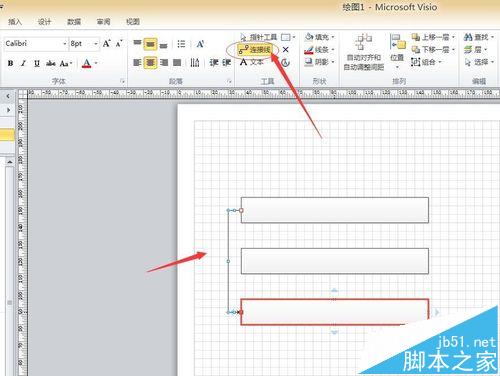Click the AutoConnect arrow below bottom rectangle

pos(334,332)
